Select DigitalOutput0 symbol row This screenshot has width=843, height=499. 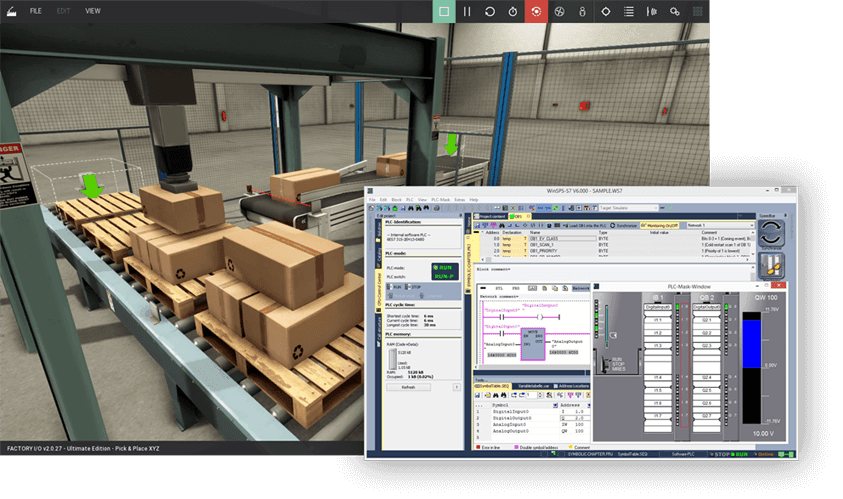coord(532,418)
